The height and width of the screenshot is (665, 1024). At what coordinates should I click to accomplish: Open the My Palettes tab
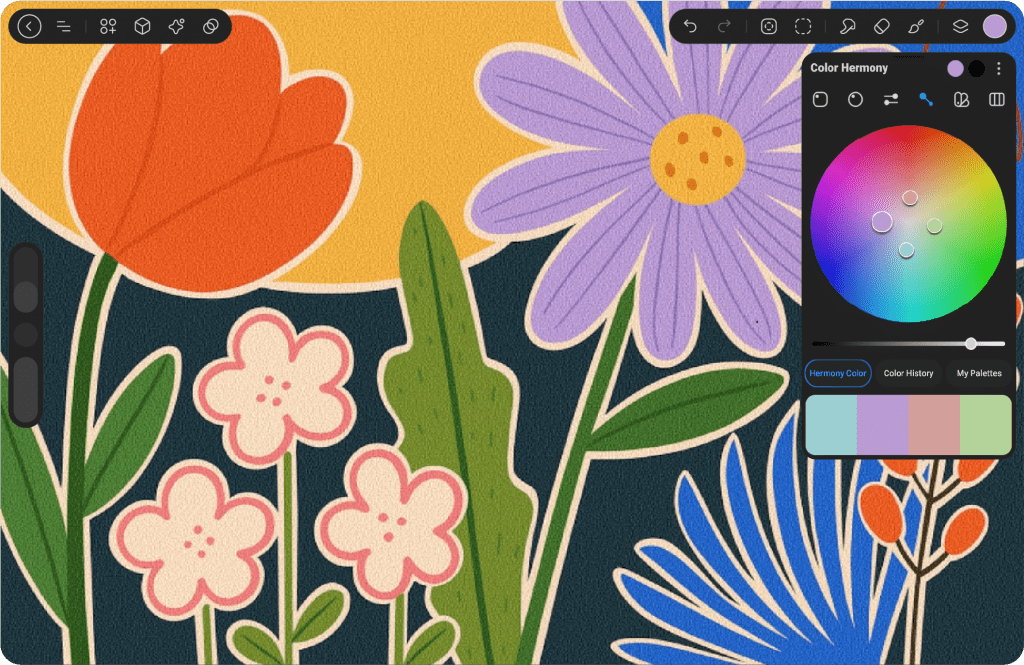(x=978, y=373)
